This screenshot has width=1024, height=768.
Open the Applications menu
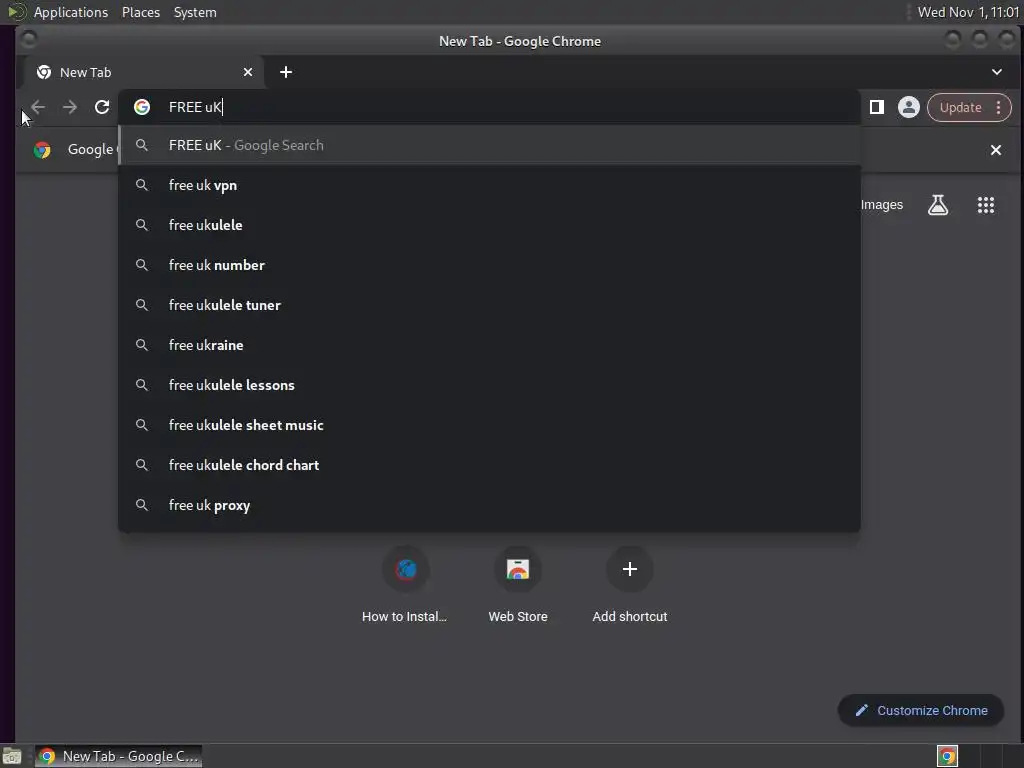(71, 12)
